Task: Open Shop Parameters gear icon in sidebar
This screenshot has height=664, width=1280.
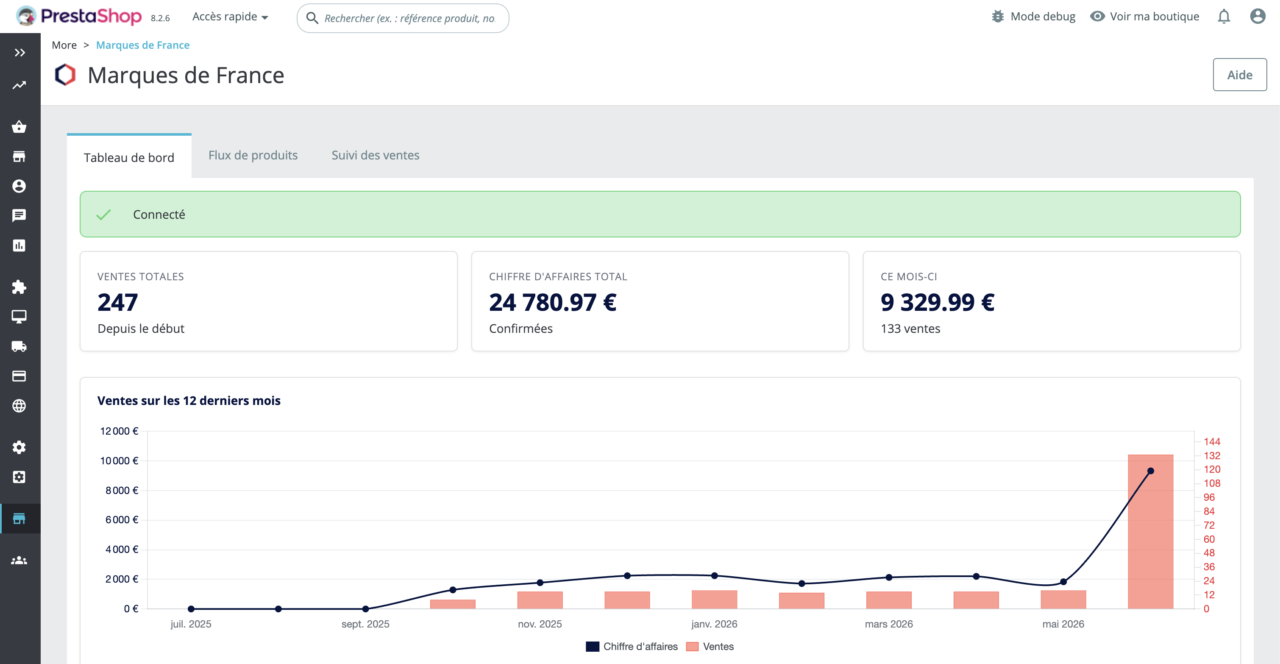Action: tap(19, 447)
